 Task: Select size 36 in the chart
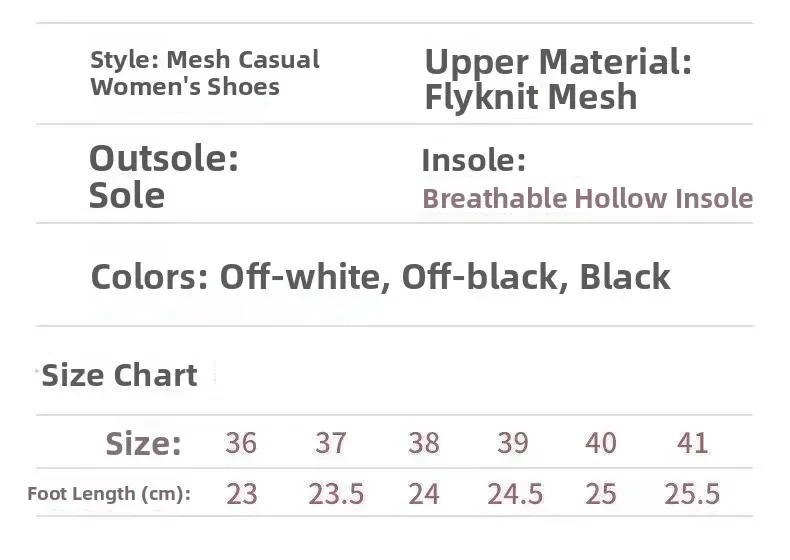(x=241, y=443)
